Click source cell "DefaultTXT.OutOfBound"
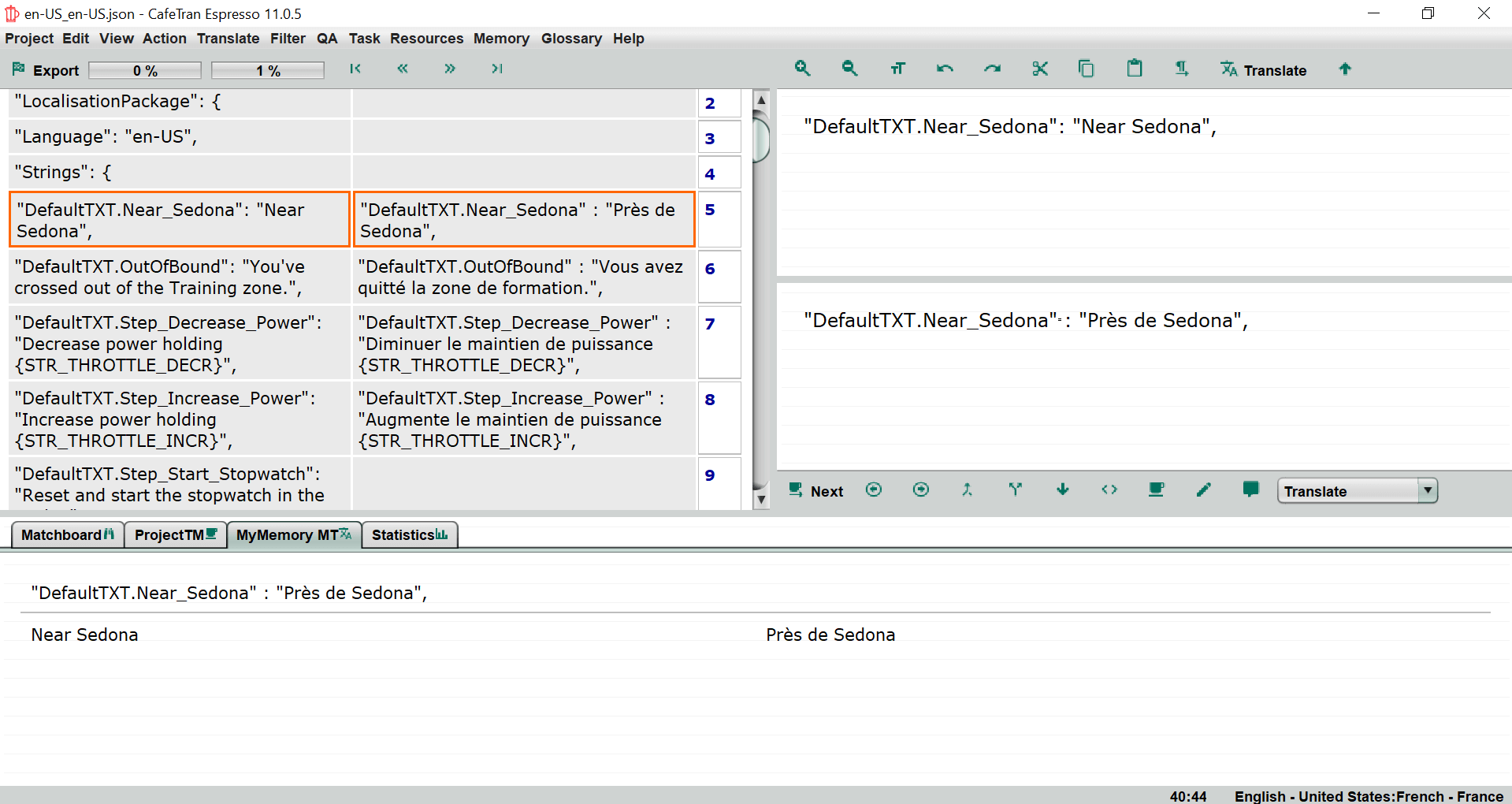The width and height of the screenshot is (1512, 804). pos(180,277)
